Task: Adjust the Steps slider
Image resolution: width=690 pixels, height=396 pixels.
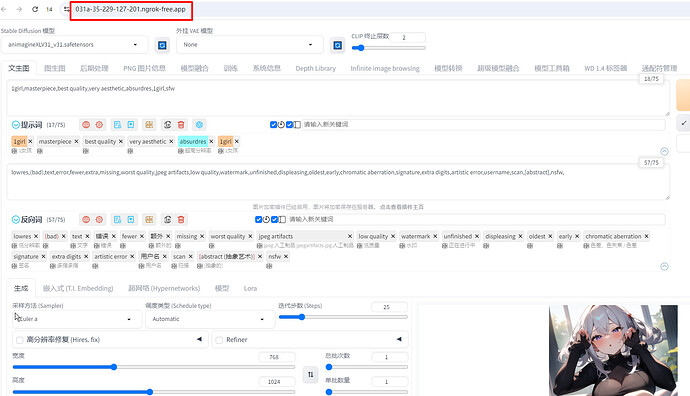Action: point(343,317)
